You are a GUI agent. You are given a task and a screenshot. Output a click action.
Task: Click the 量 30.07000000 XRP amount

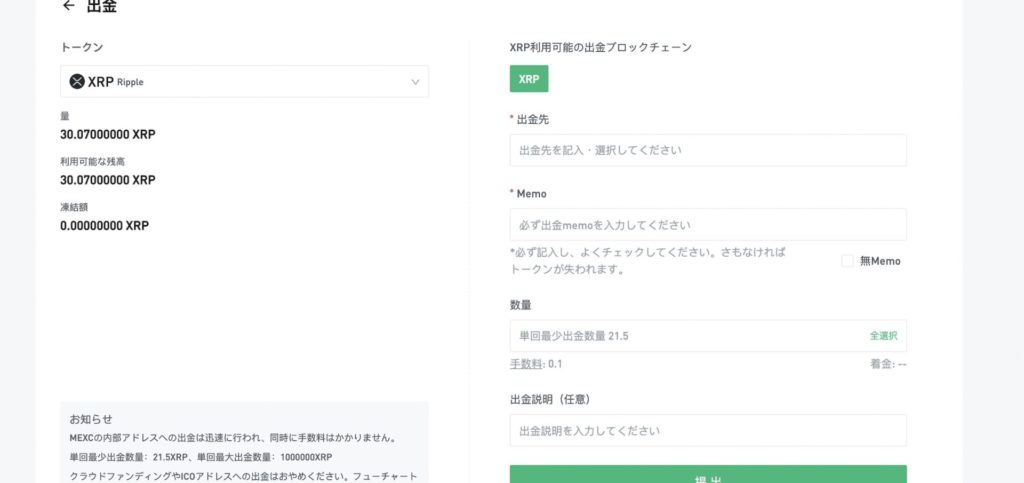pyautogui.click(x=108, y=134)
